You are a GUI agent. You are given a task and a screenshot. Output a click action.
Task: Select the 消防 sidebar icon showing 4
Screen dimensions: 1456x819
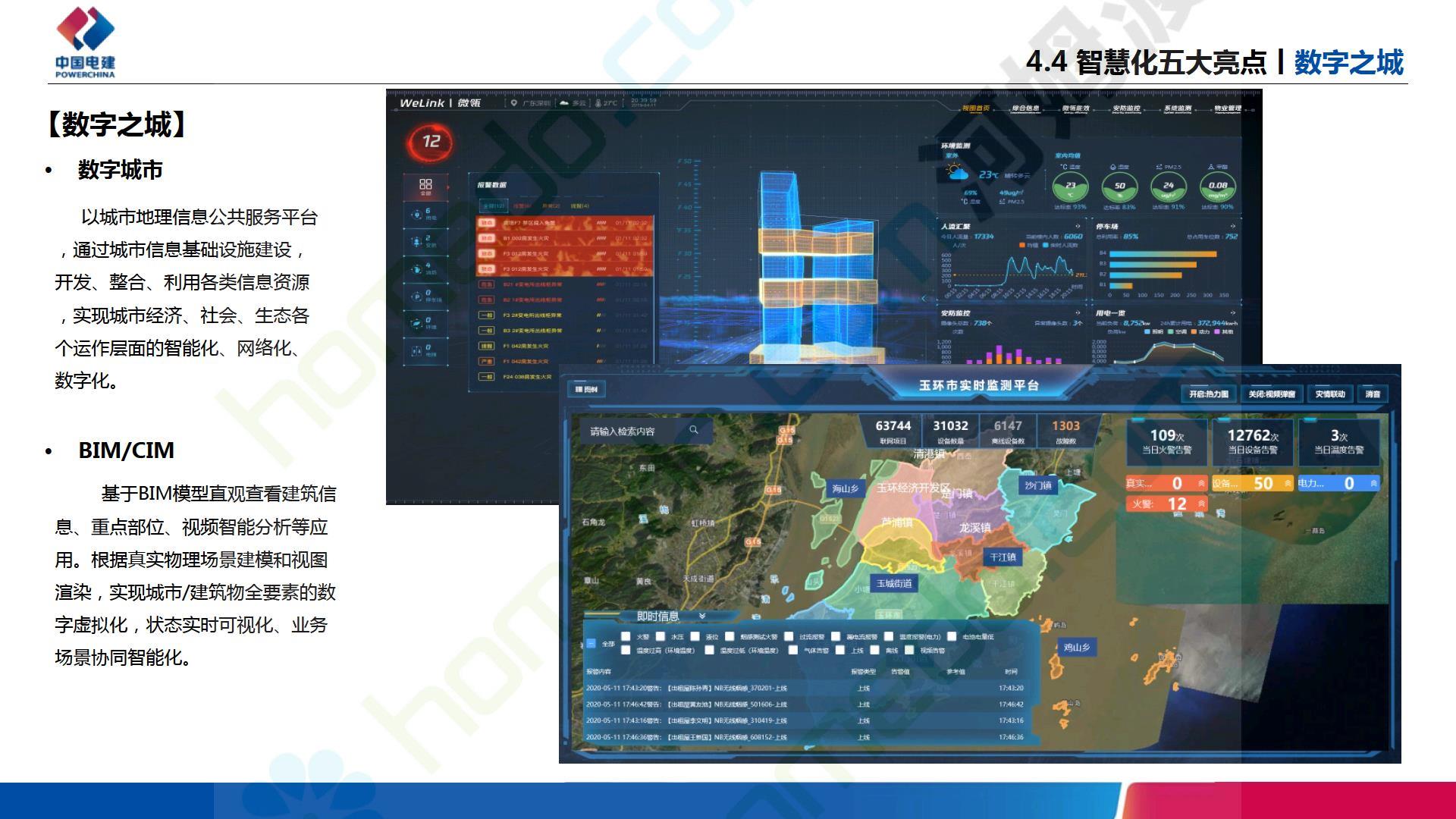click(418, 268)
